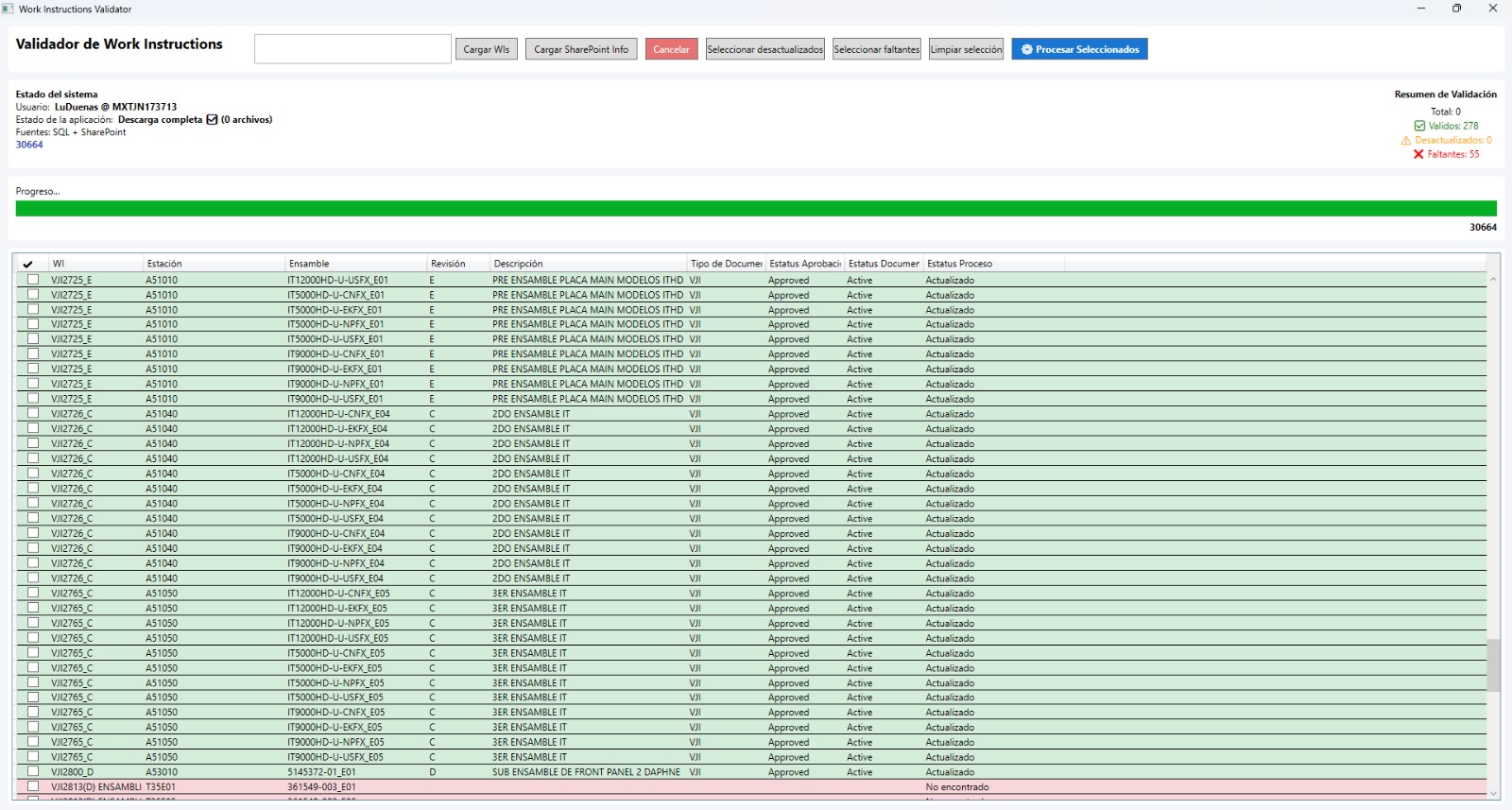Screen dimensions: 1512x810
Task: Sort by WI column header
Action: click(x=95, y=264)
